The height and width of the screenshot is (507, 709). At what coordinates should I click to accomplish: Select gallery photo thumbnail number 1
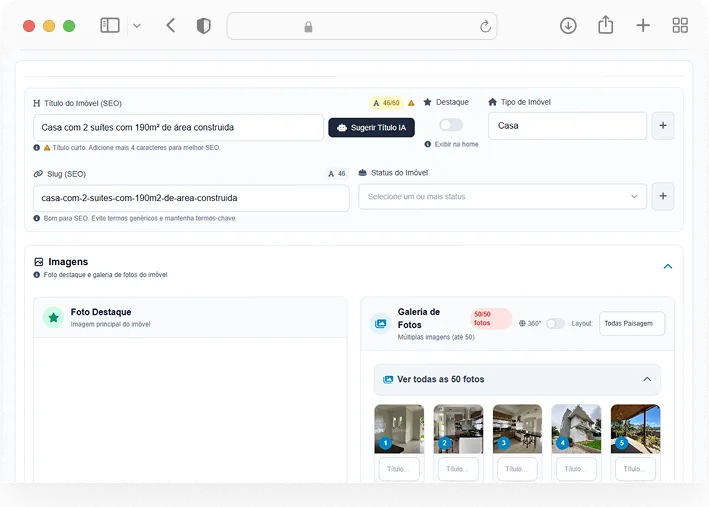pos(399,429)
